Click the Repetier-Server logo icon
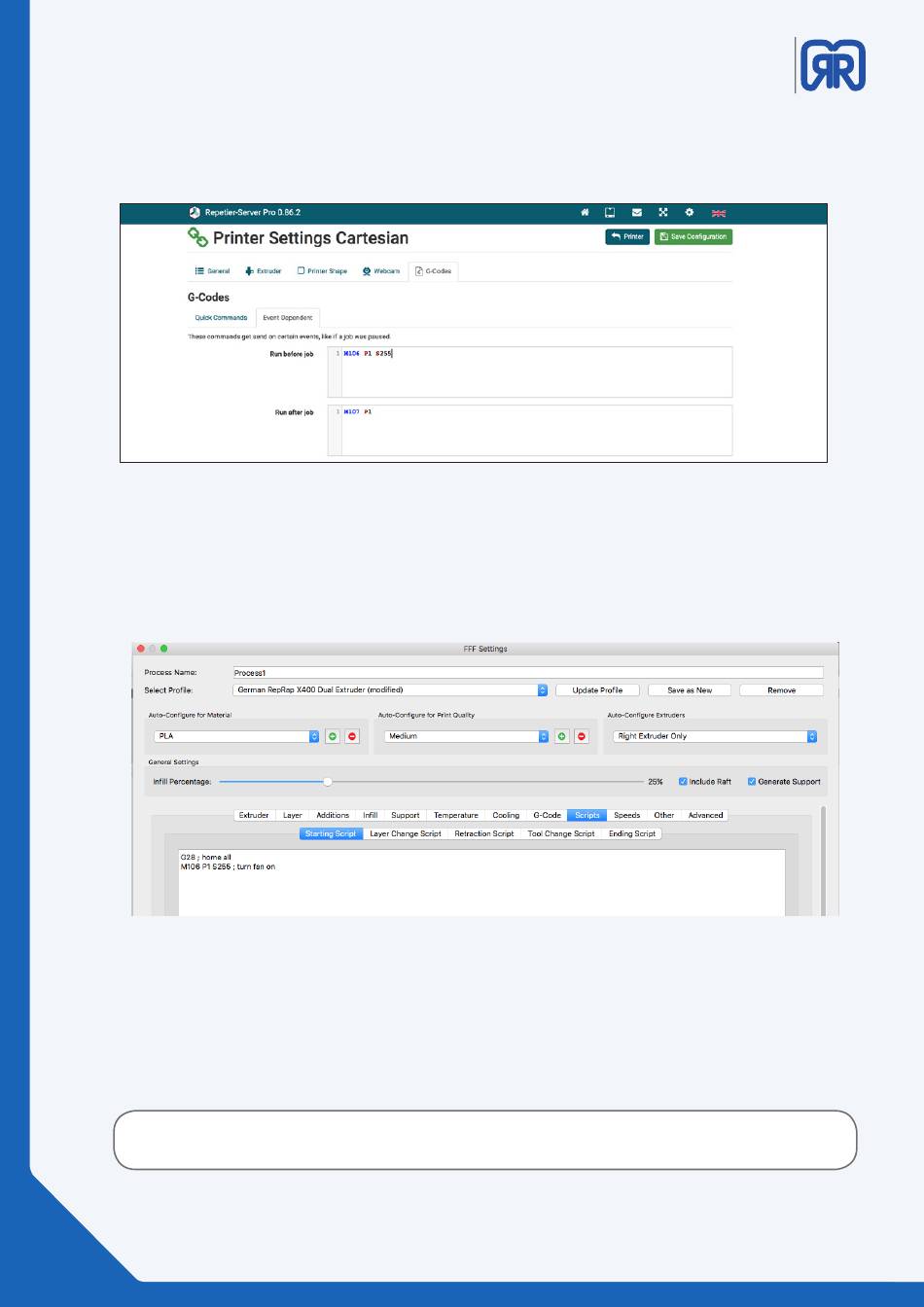Image resolution: width=924 pixels, height=1307 pixels. click(x=195, y=212)
